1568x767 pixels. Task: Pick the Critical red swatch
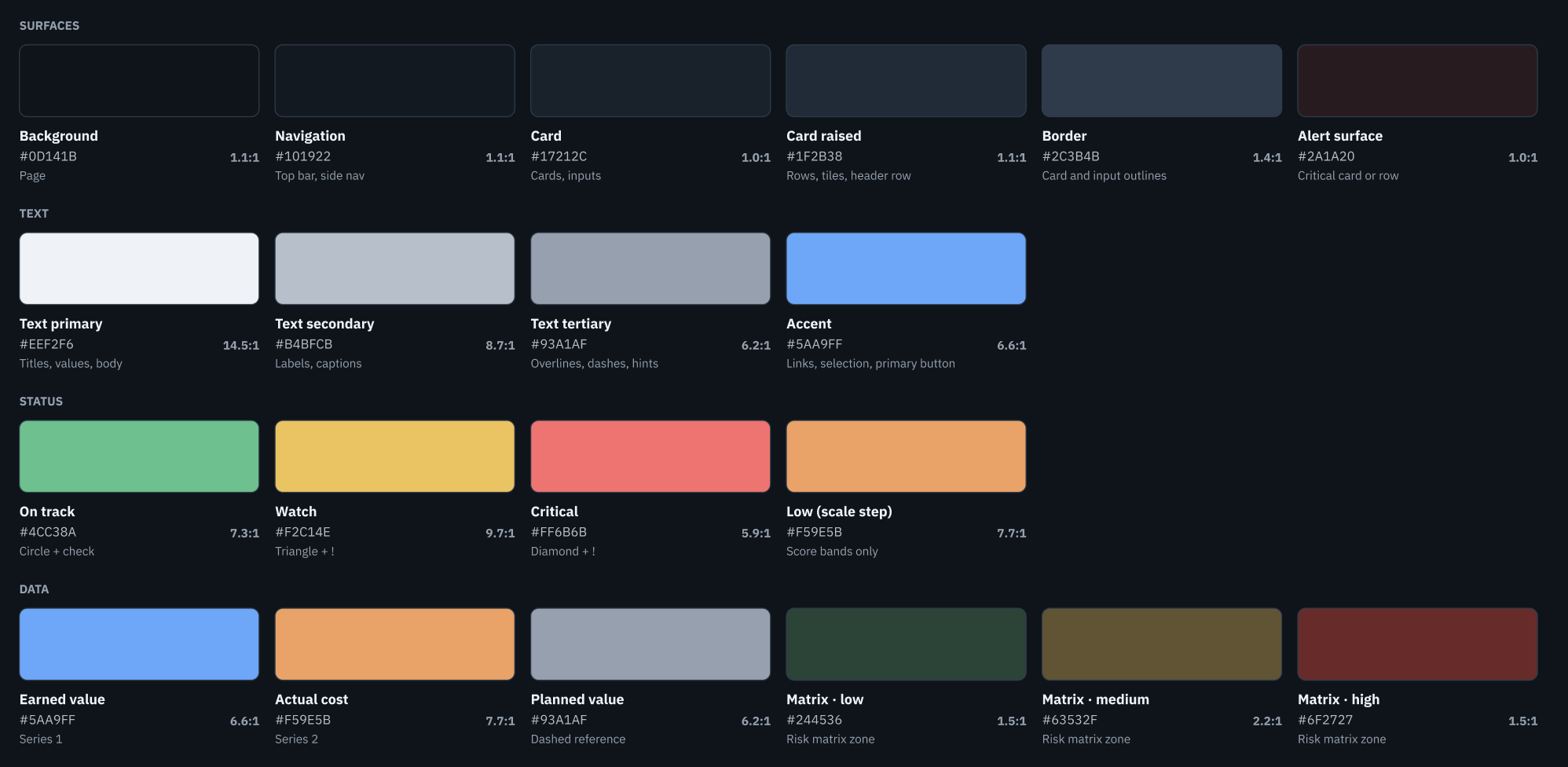click(650, 457)
